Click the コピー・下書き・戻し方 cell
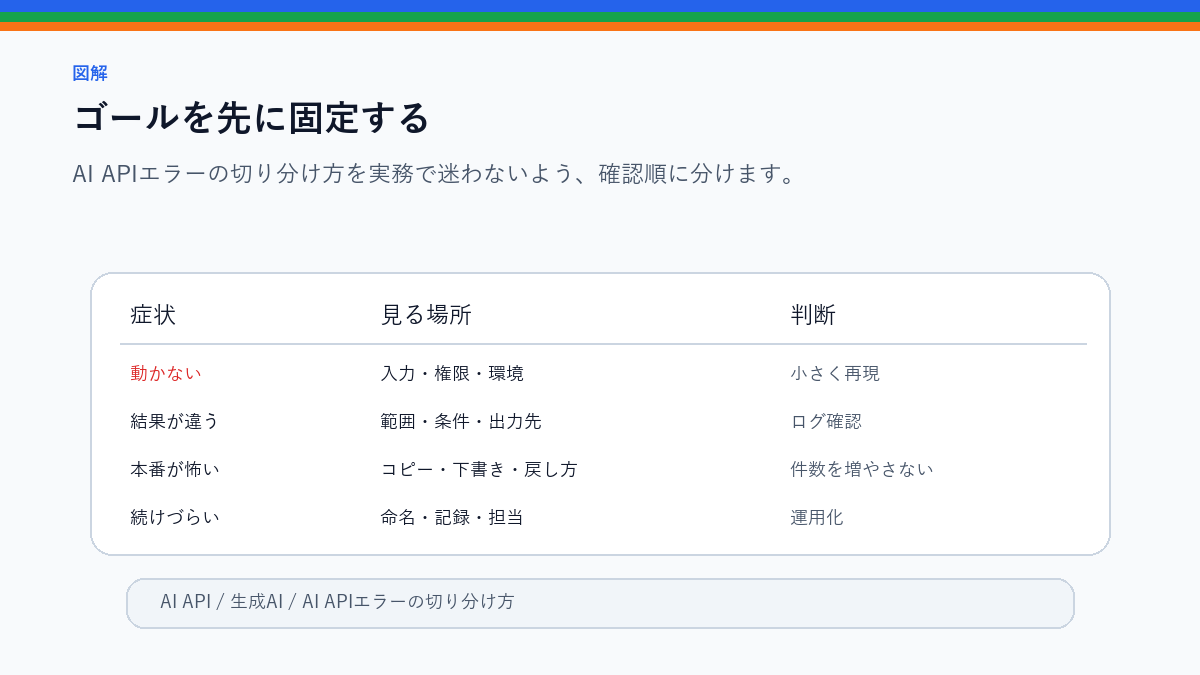The height and width of the screenshot is (675, 1200). tap(479, 469)
